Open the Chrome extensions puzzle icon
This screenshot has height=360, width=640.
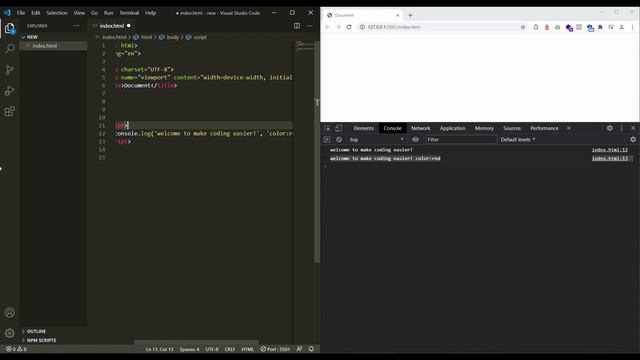tap(600, 27)
